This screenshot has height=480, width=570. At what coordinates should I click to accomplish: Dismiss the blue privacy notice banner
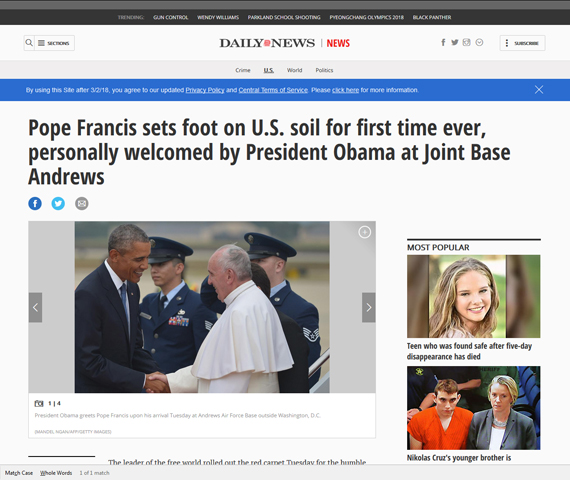539,89
